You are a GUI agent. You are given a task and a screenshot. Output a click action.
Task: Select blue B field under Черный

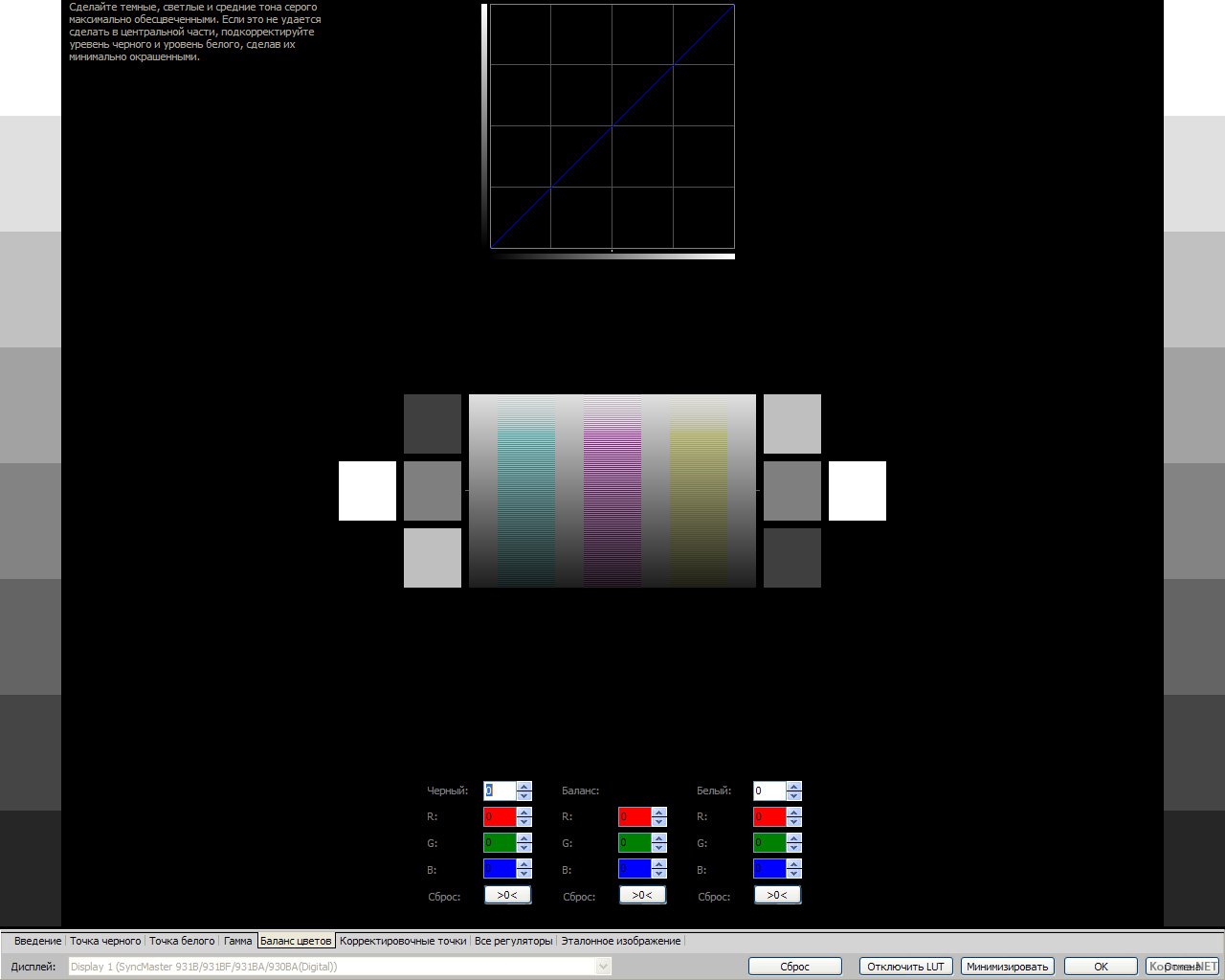click(500, 868)
